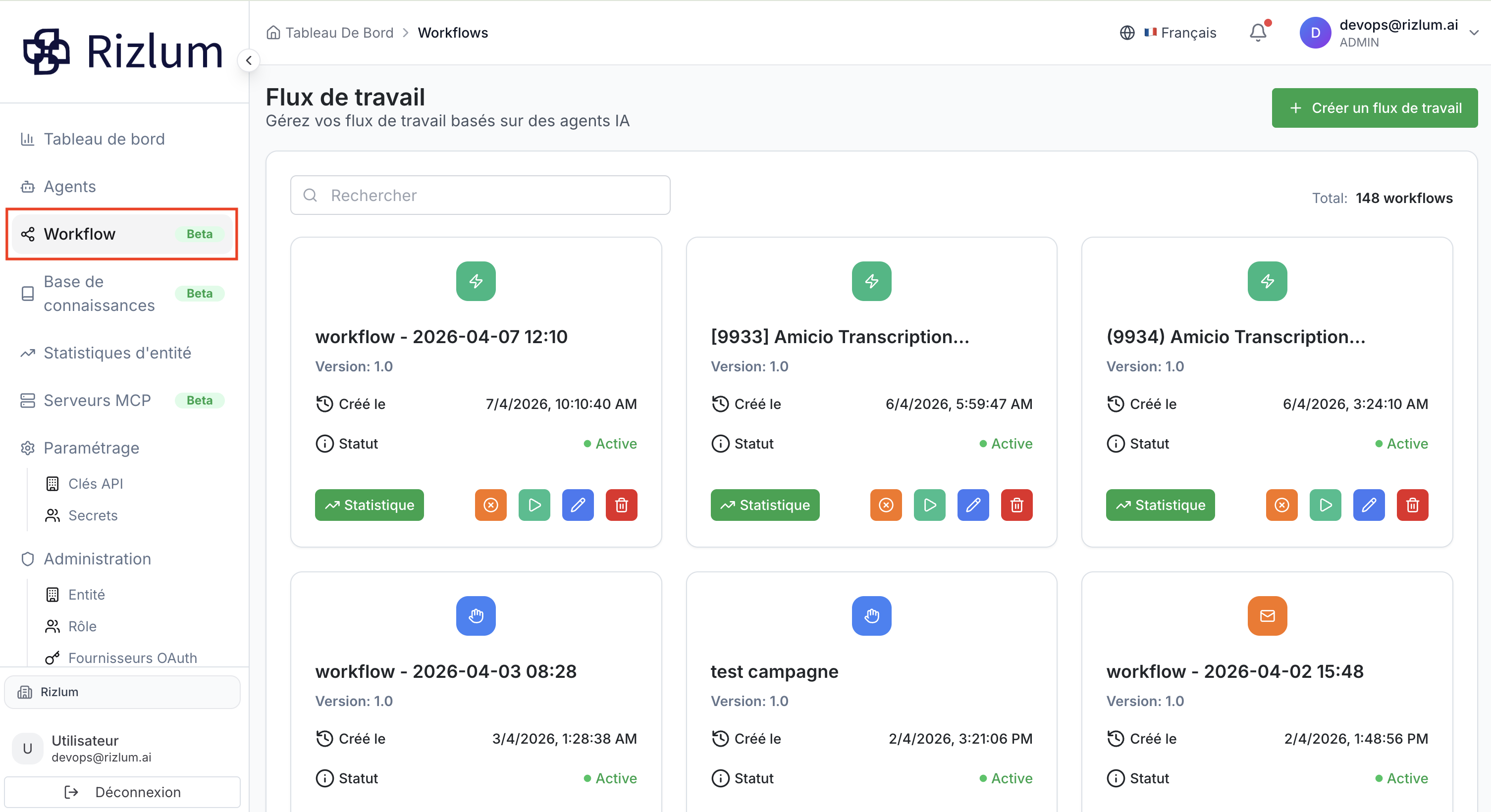Deactivate [9933] Amicio Transcription workflow
The width and height of the screenshot is (1491, 812).
pyautogui.click(x=886, y=505)
